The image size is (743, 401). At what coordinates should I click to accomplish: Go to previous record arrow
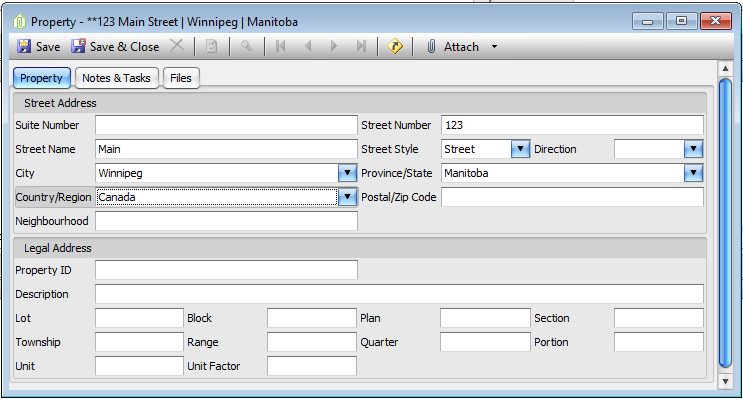(308, 46)
